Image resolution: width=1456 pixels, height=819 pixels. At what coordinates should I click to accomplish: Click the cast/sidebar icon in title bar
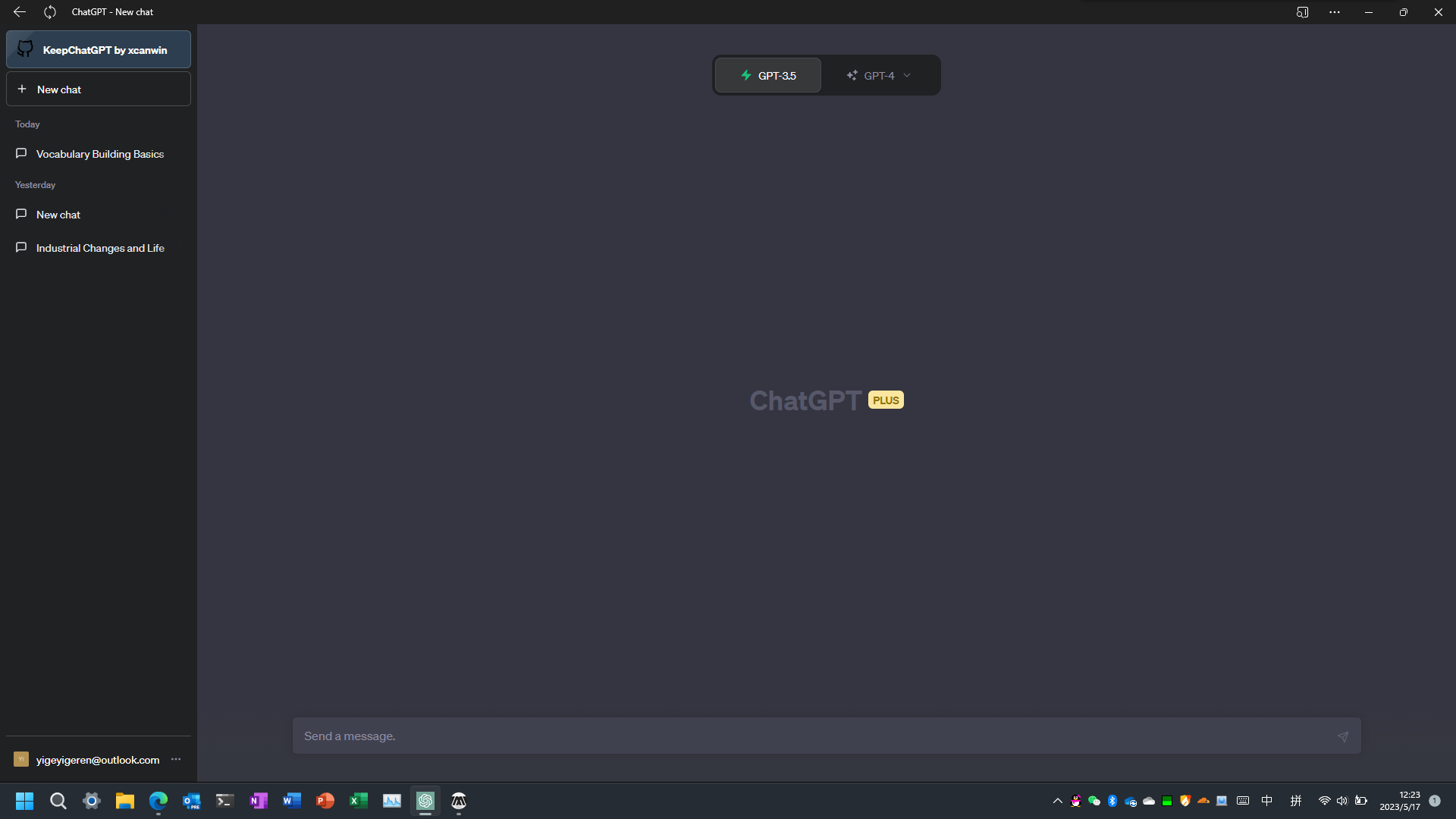(x=1302, y=12)
